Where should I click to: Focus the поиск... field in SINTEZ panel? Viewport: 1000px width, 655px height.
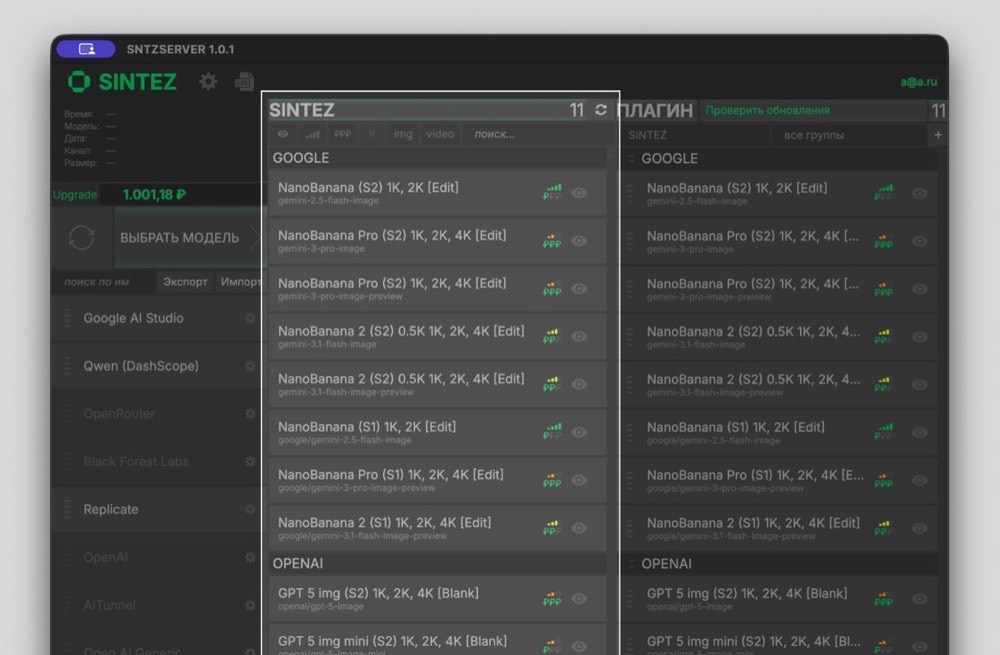(536, 134)
